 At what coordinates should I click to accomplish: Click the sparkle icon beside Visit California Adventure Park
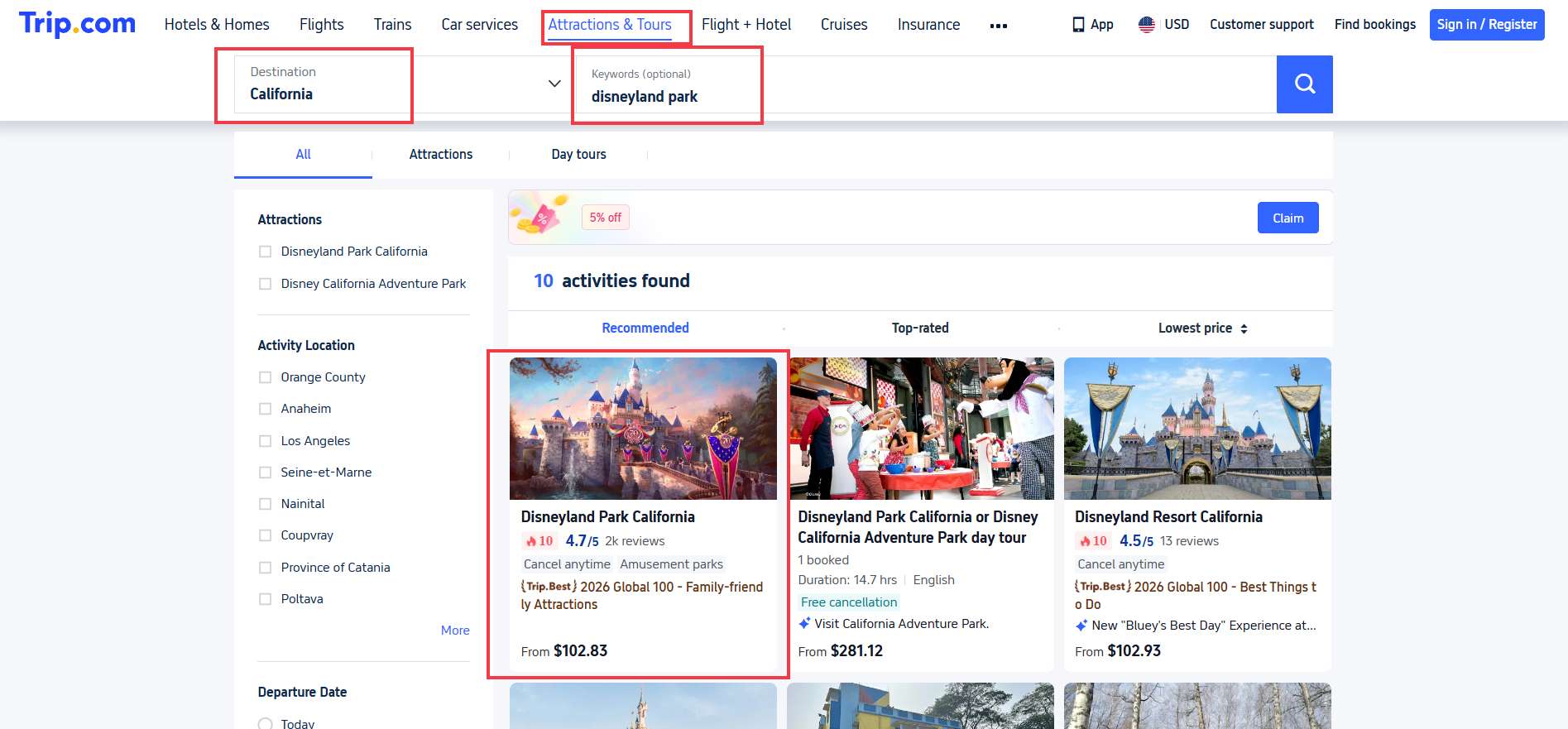(804, 623)
